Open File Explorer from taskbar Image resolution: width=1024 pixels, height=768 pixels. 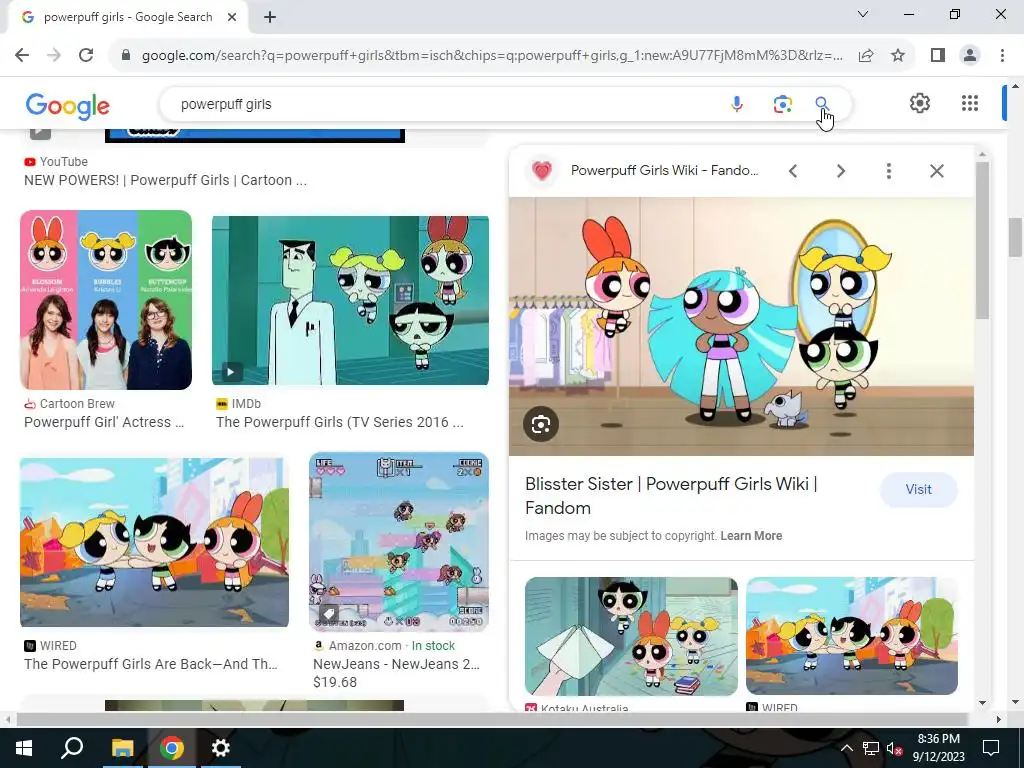(x=122, y=748)
